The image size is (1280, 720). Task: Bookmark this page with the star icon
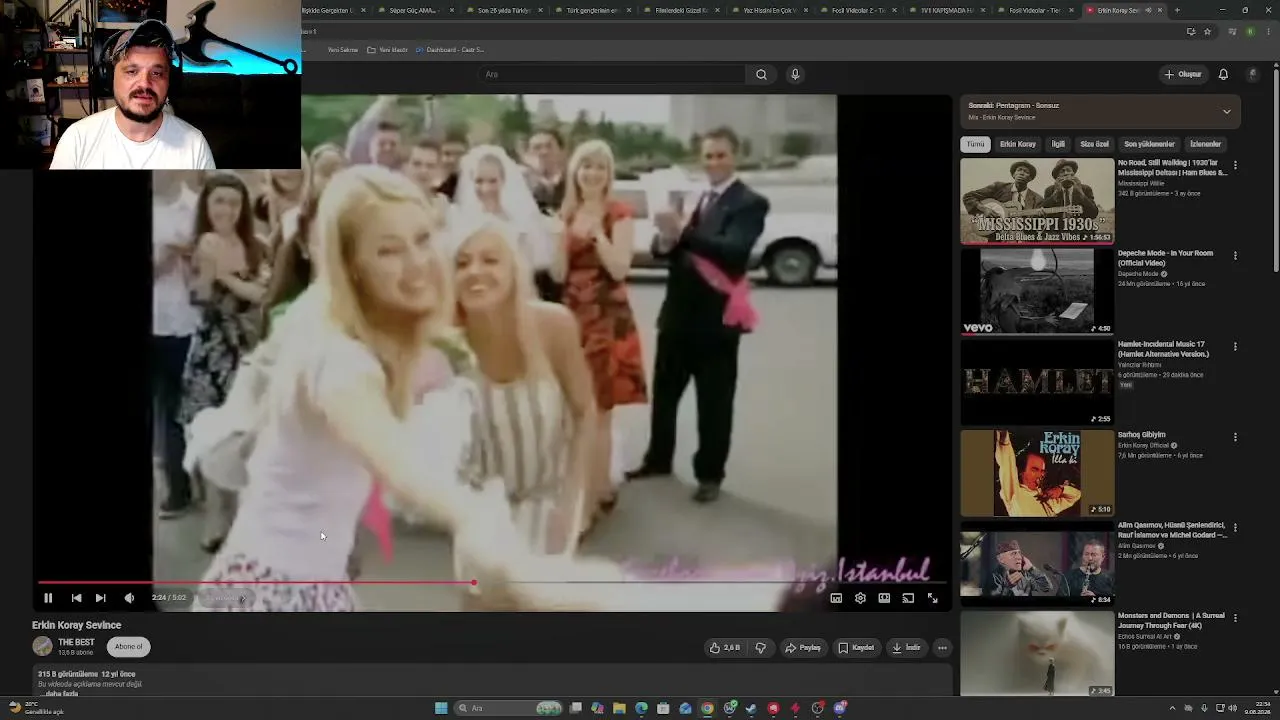[x=1207, y=31]
